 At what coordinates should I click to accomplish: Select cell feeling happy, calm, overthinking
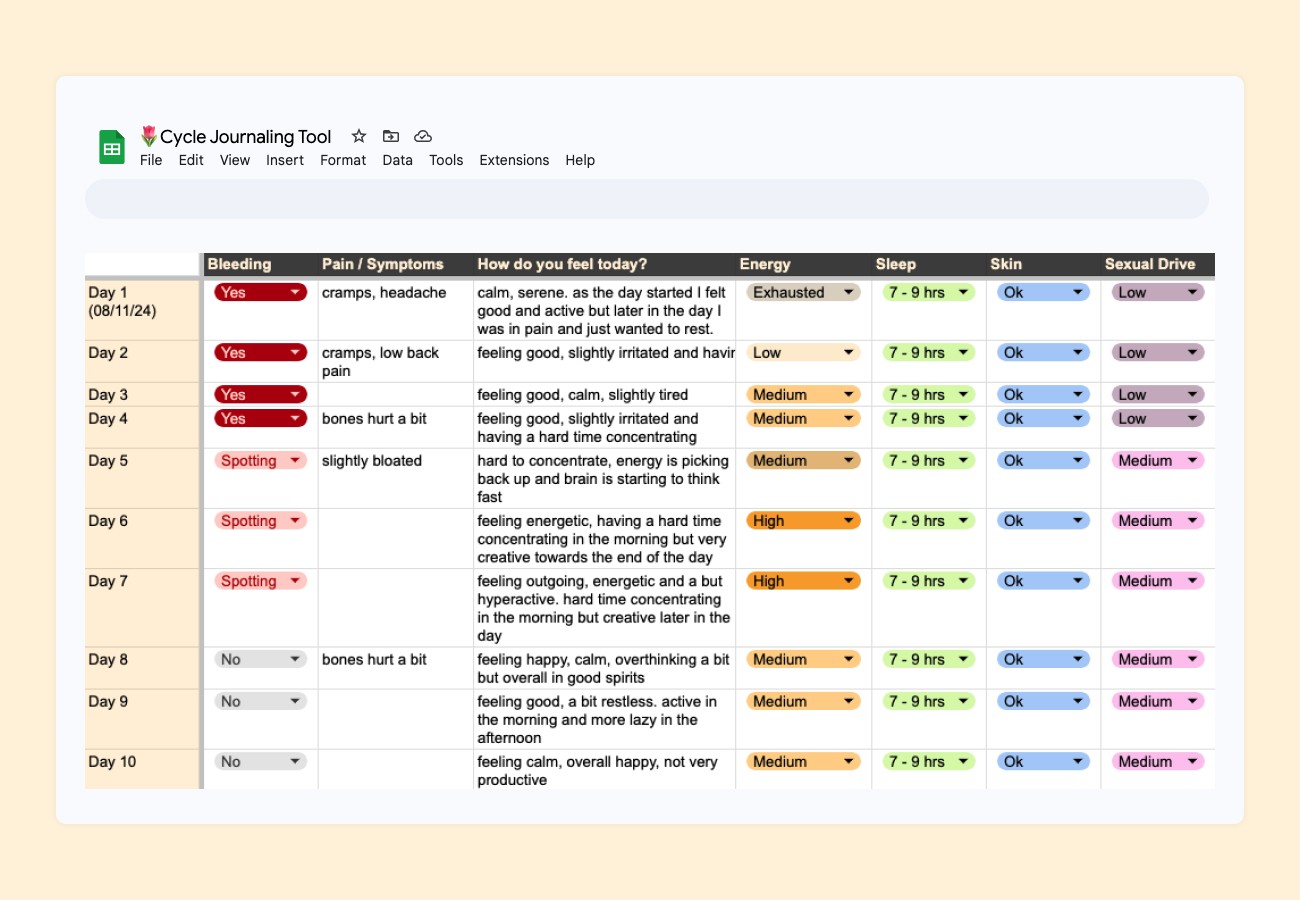(x=605, y=668)
